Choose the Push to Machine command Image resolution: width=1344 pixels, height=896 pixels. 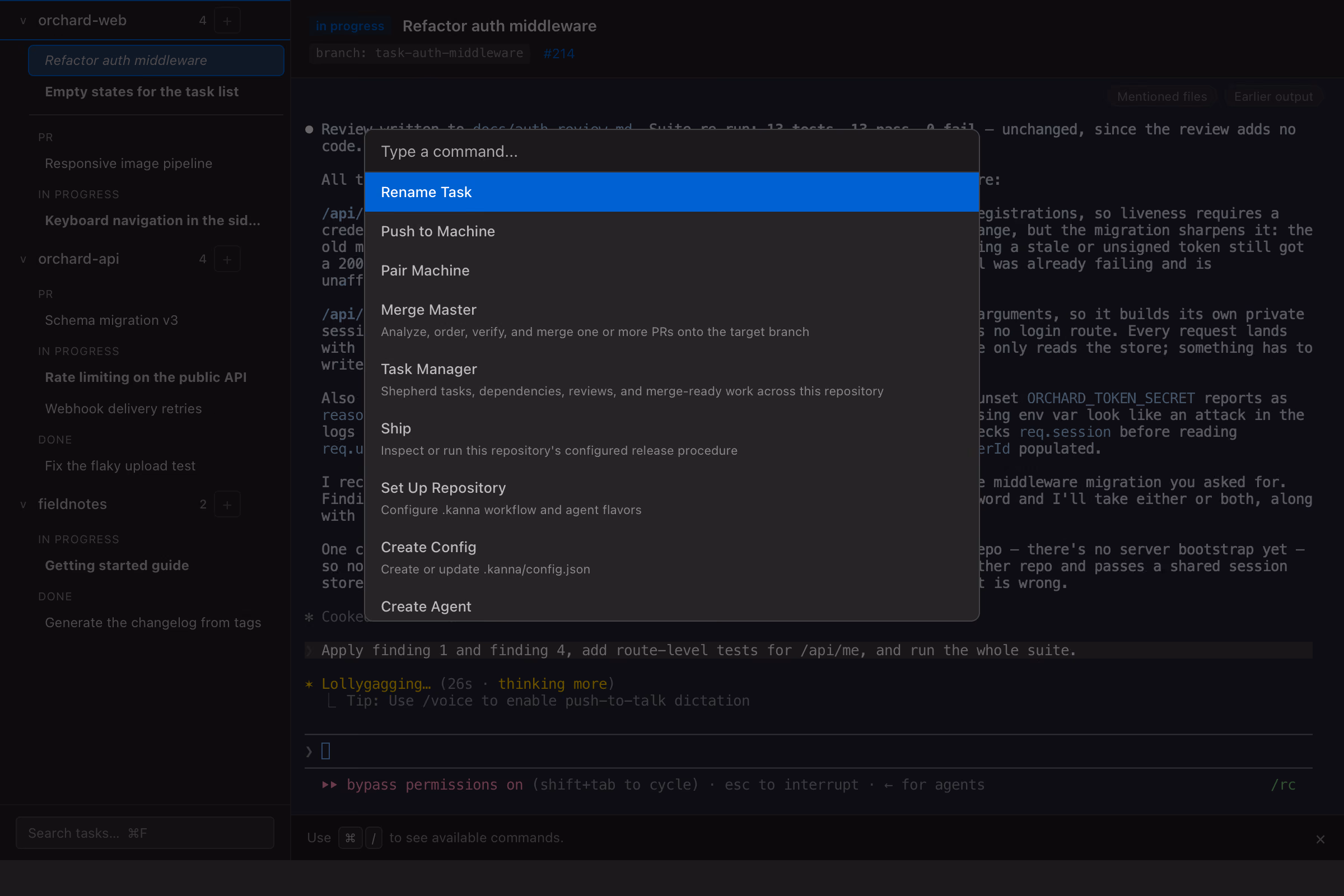pyautogui.click(x=671, y=231)
